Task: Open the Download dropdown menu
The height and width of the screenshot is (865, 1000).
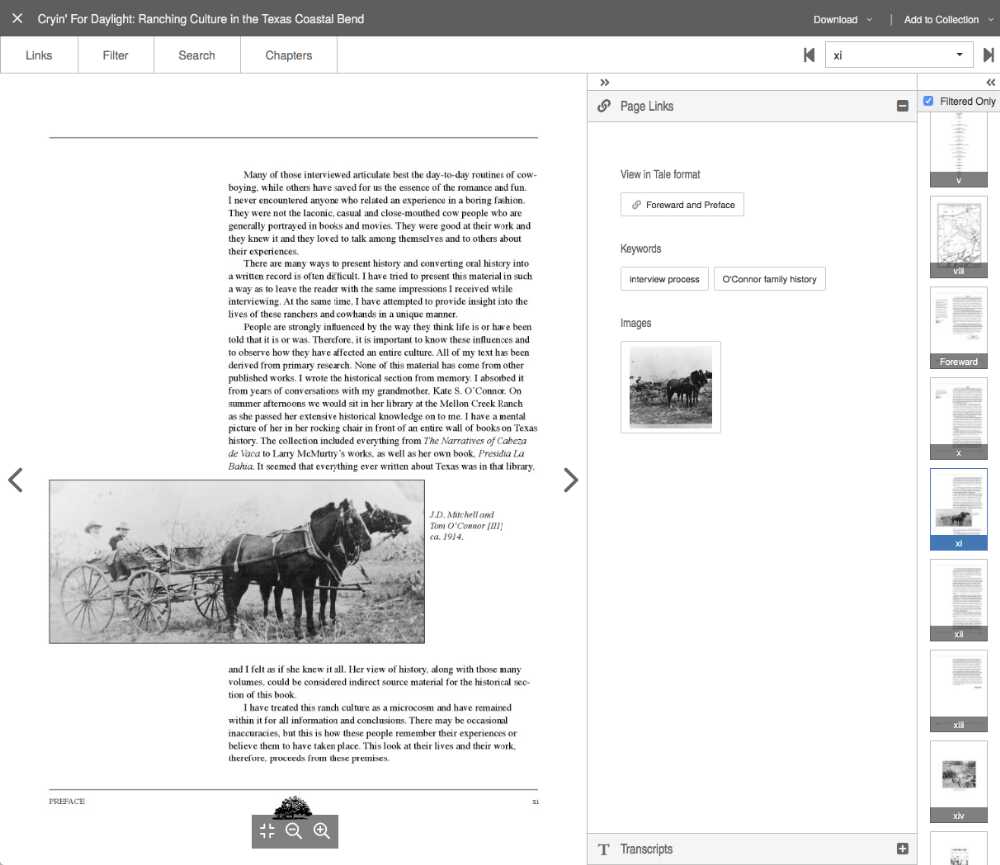Action: click(x=842, y=20)
